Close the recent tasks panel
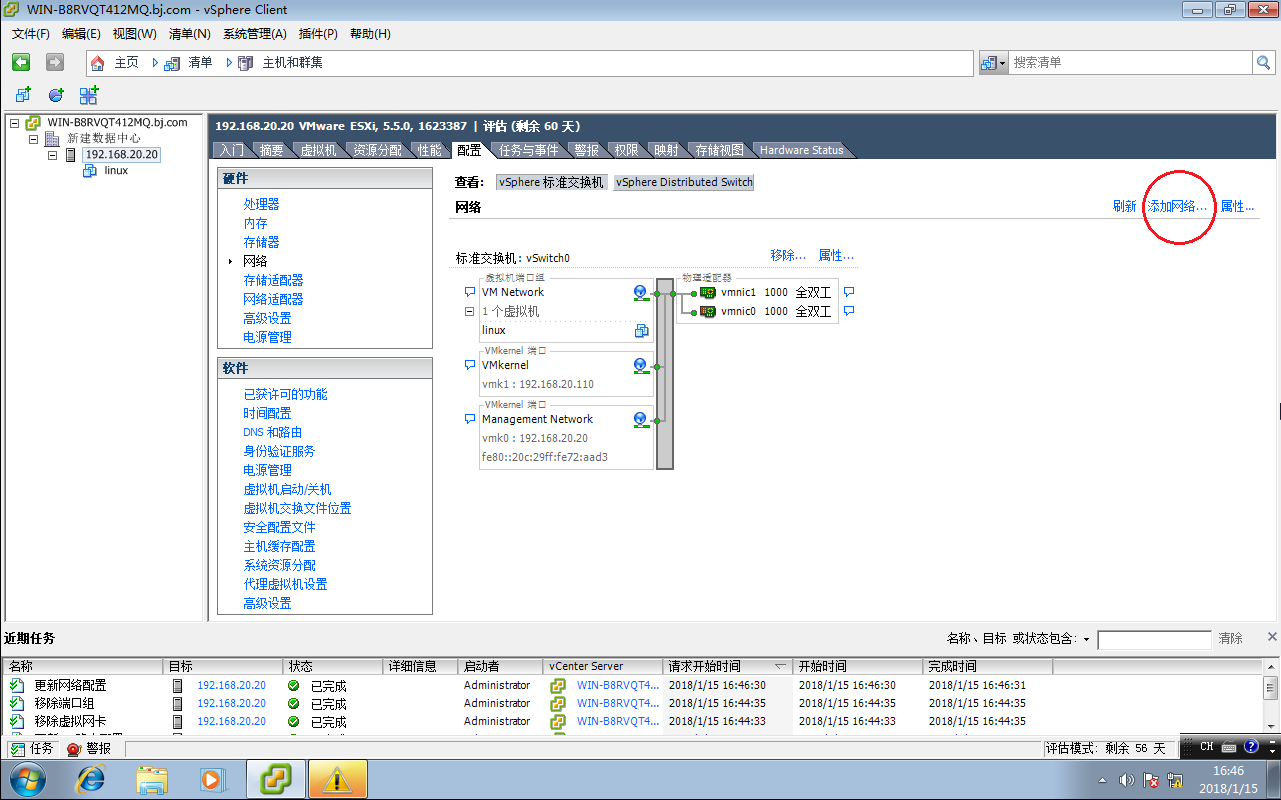The width and height of the screenshot is (1281, 800). click(1272, 637)
